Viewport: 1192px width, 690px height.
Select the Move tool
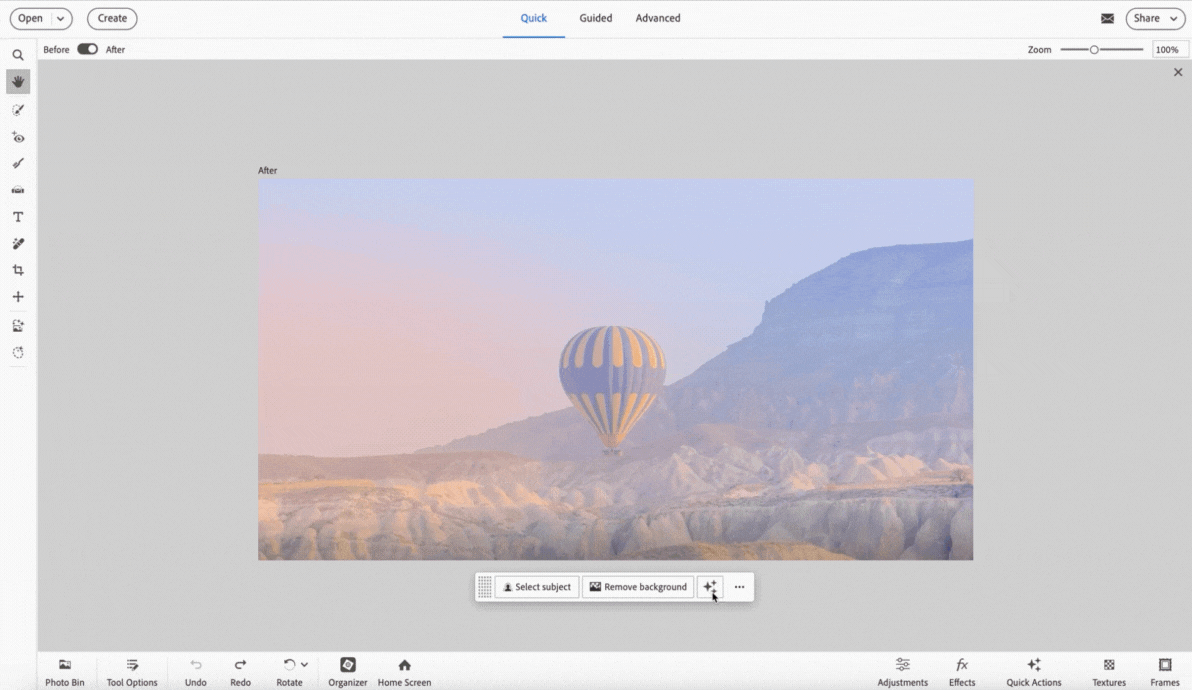pos(18,297)
